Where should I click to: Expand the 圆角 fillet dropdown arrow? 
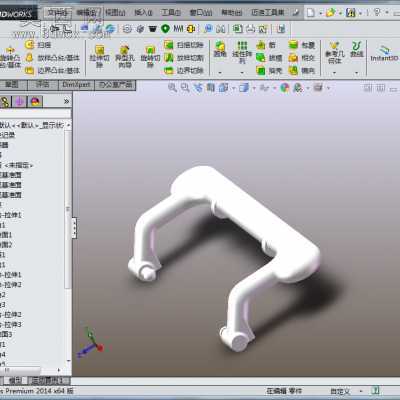(x=220, y=72)
